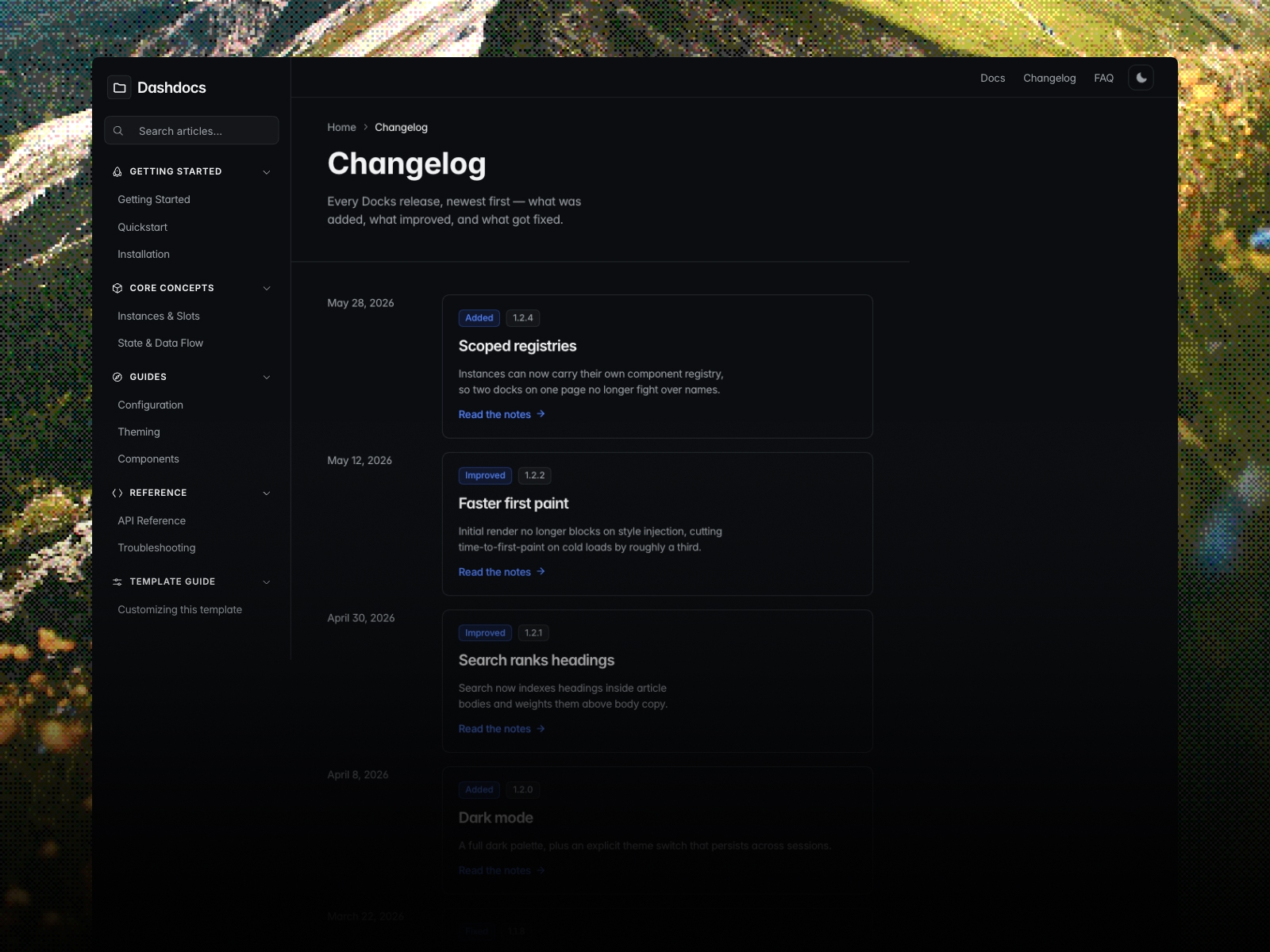Click the Getting Started rocket icon
The image size is (1270, 952).
(x=117, y=171)
